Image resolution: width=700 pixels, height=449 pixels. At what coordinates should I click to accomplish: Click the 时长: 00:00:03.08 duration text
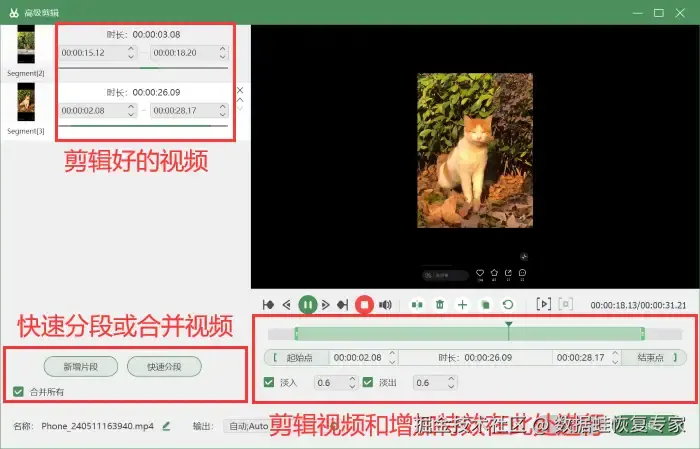pyautogui.click(x=143, y=34)
